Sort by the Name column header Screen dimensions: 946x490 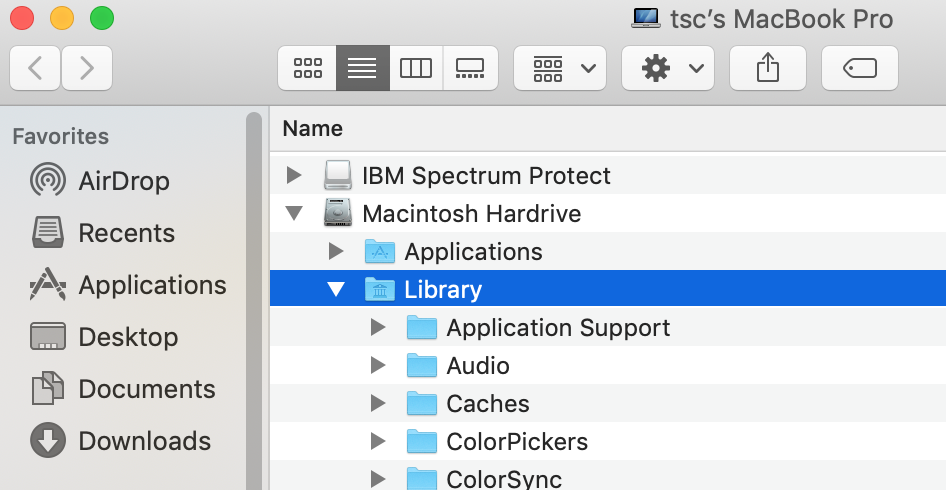313,128
